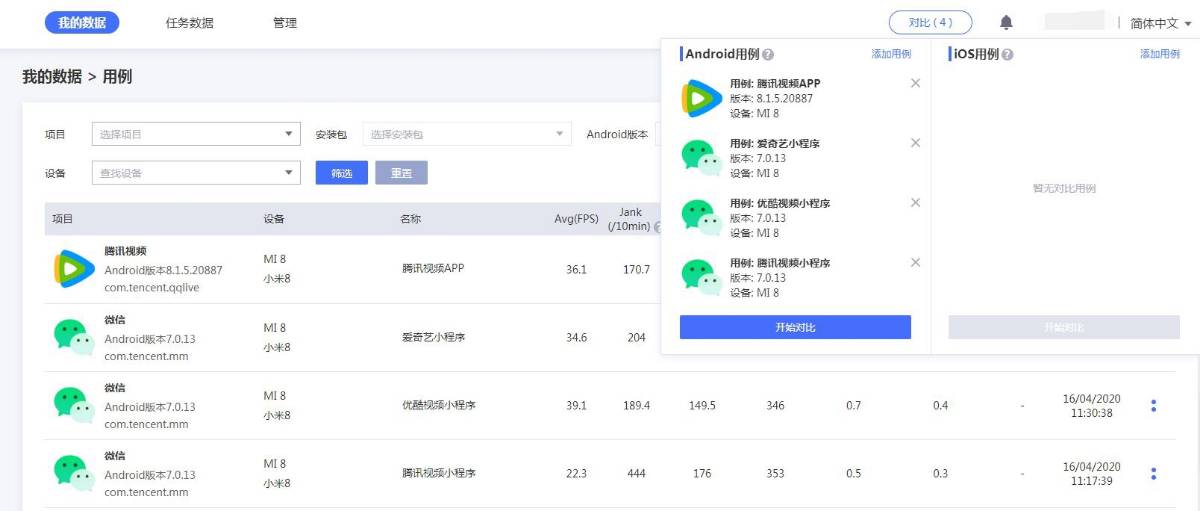Remove 爱奇艺小程序 from comparison list
Image resolution: width=1200 pixels, height=511 pixels.
(x=915, y=143)
